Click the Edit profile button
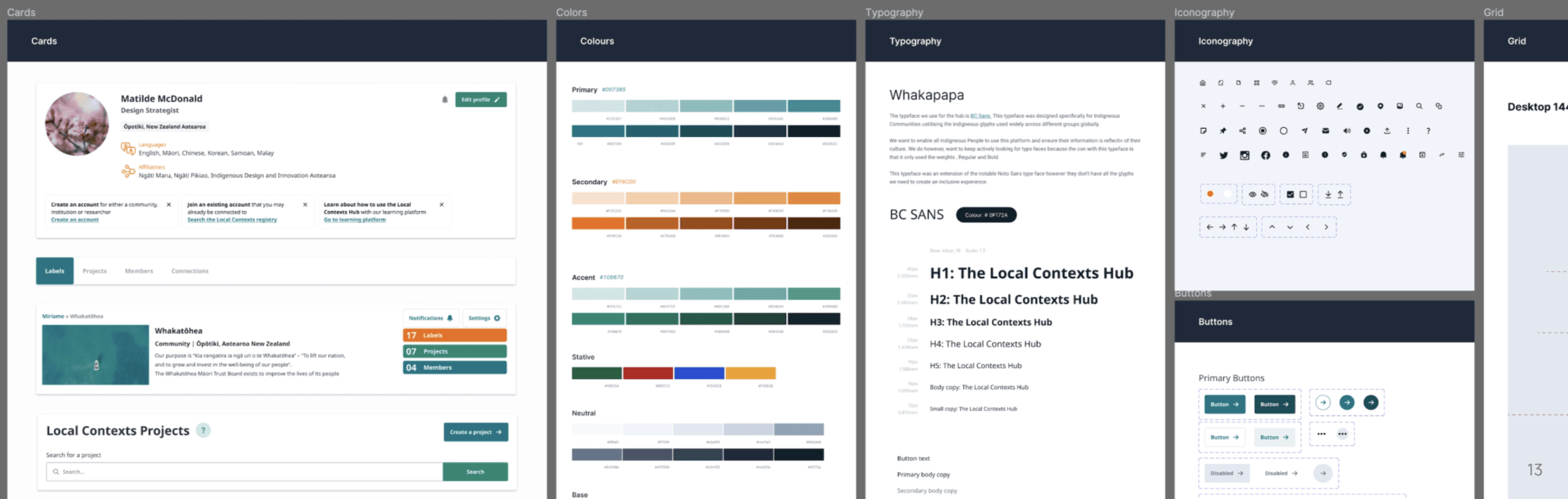The width and height of the screenshot is (1568, 499). [481, 99]
